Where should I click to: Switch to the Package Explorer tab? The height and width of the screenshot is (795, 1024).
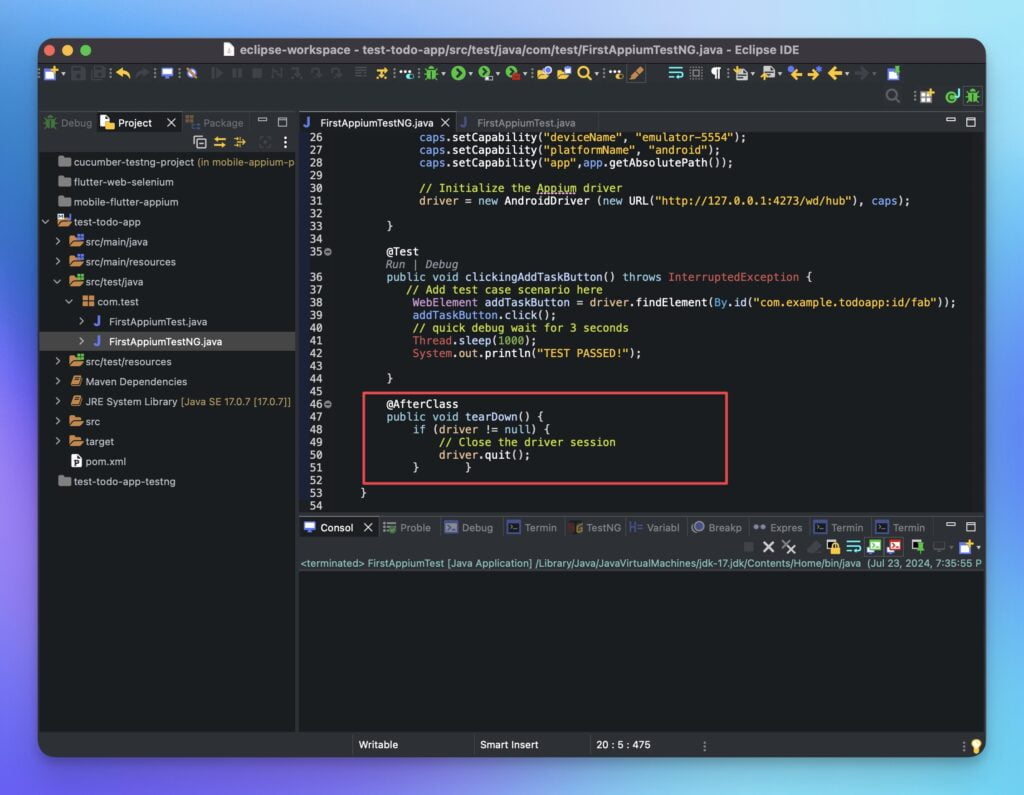214,123
